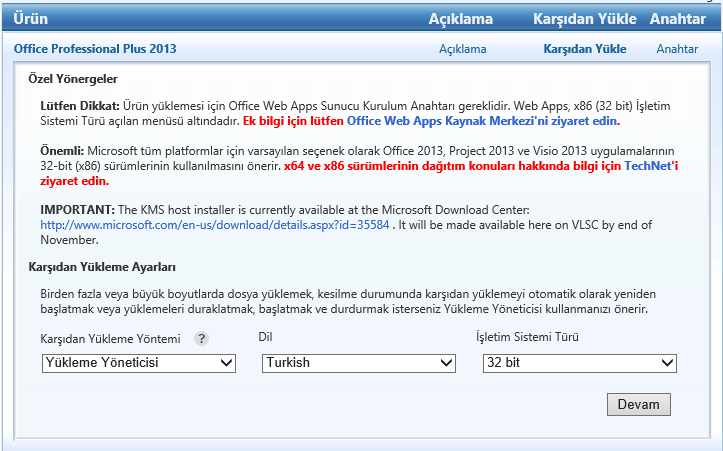This screenshot has height=451, width=723.
Task: Click the help question mark icon
Action: [x=201, y=338]
